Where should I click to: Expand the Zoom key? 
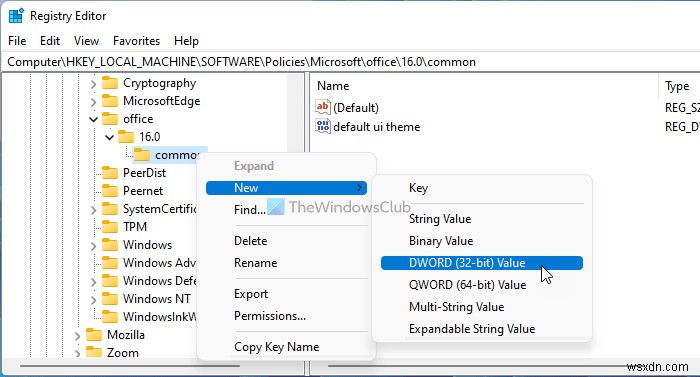(x=77, y=353)
